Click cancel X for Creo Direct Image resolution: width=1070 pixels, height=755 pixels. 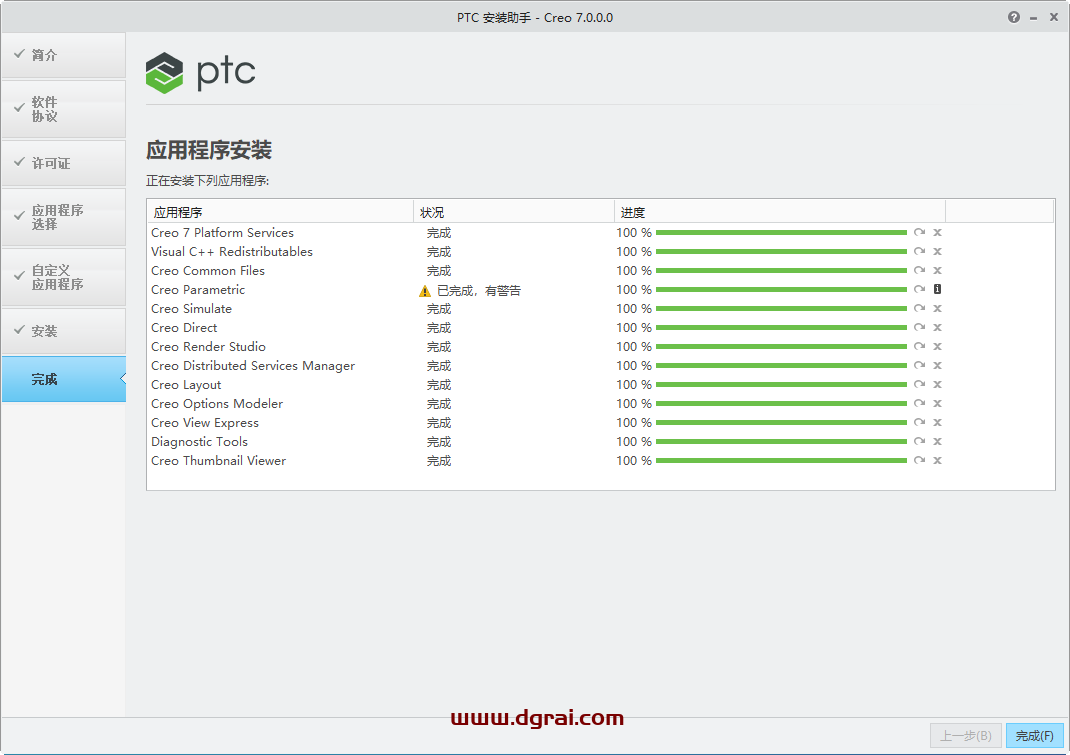click(x=938, y=328)
